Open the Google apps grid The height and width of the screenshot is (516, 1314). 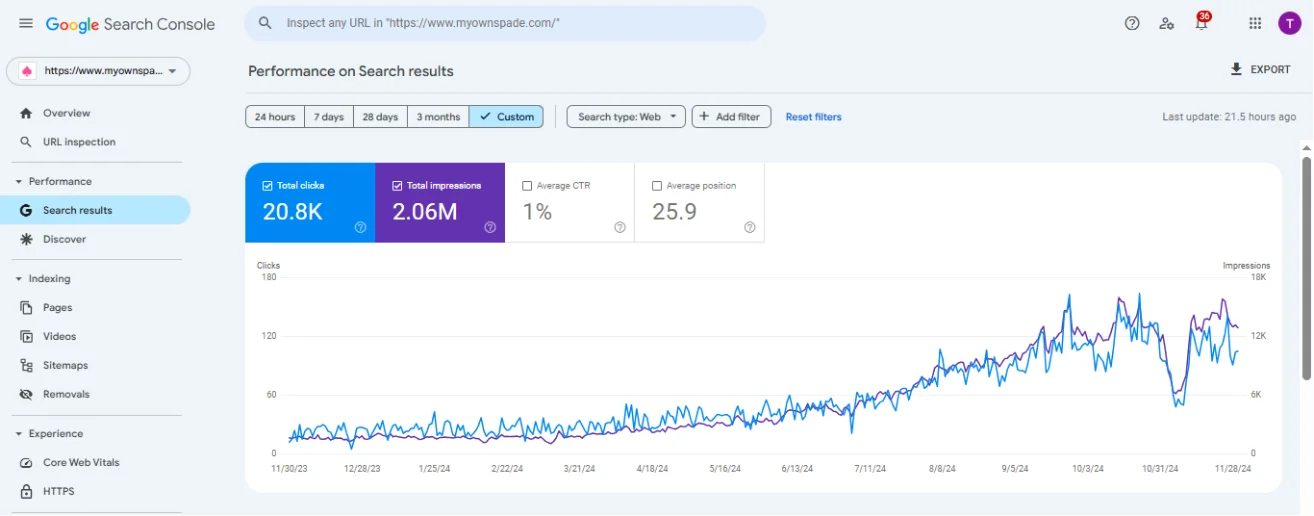pyautogui.click(x=1255, y=23)
